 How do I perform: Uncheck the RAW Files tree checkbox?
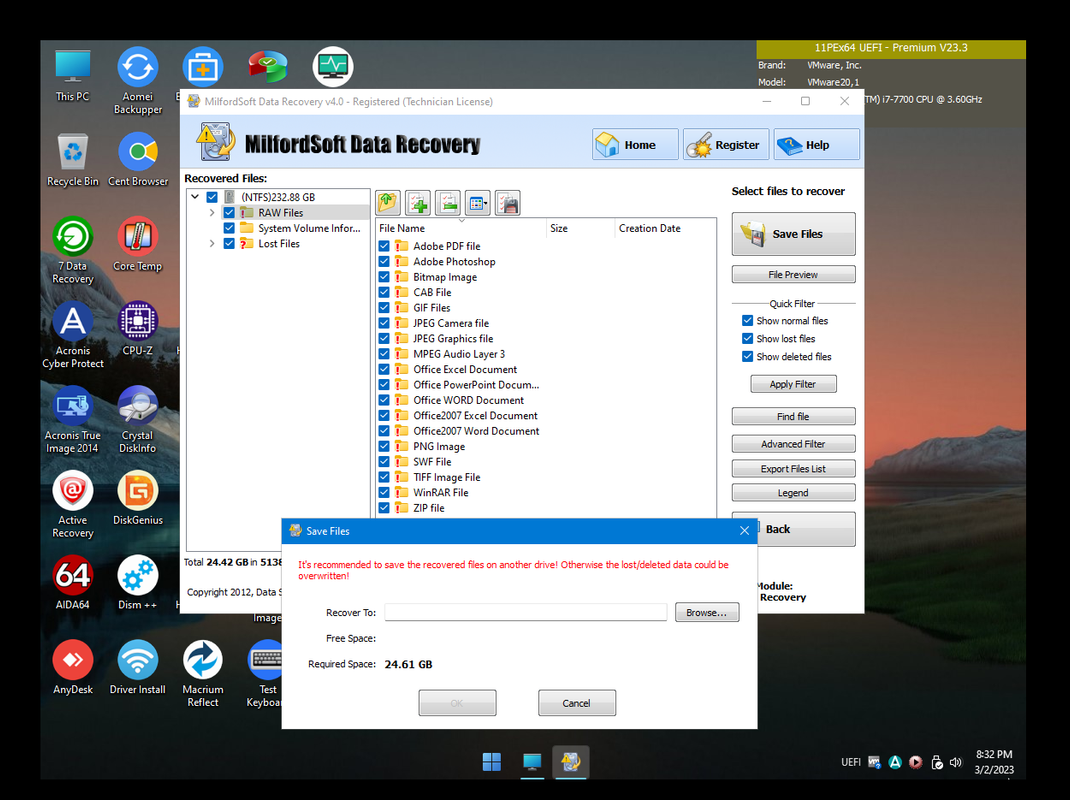229,212
